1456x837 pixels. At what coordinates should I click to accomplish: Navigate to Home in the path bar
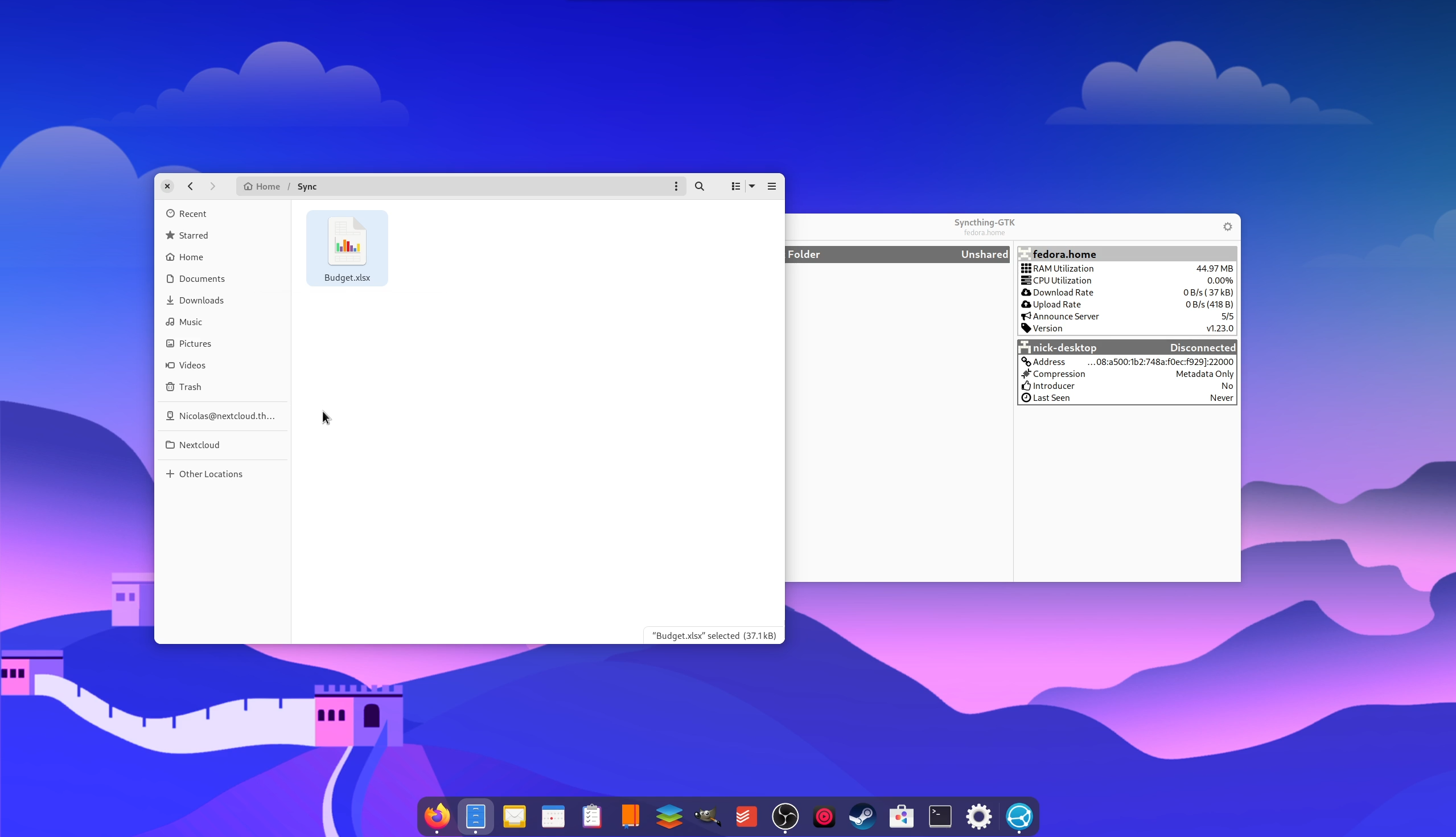pos(262,186)
